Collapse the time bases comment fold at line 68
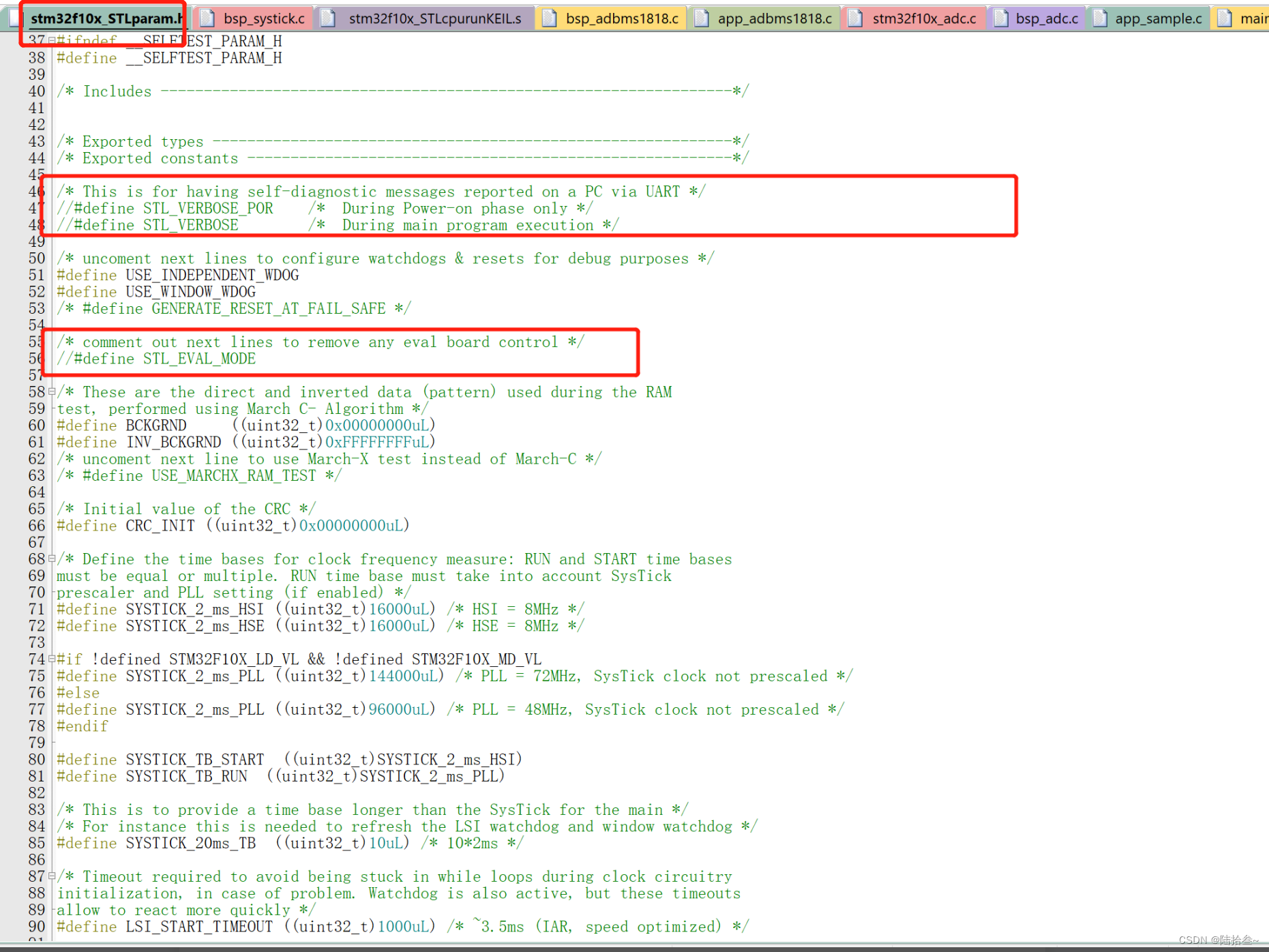 click(x=51, y=559)
